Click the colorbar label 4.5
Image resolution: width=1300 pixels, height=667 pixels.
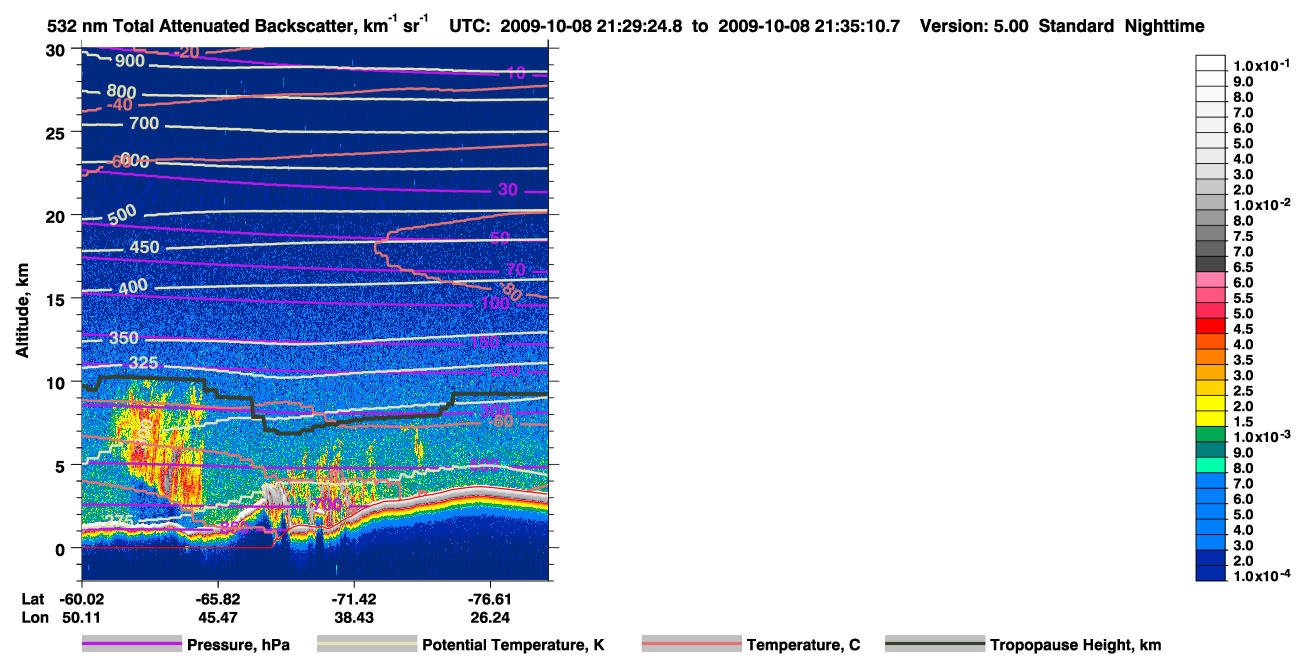(x=1244, y=329)
